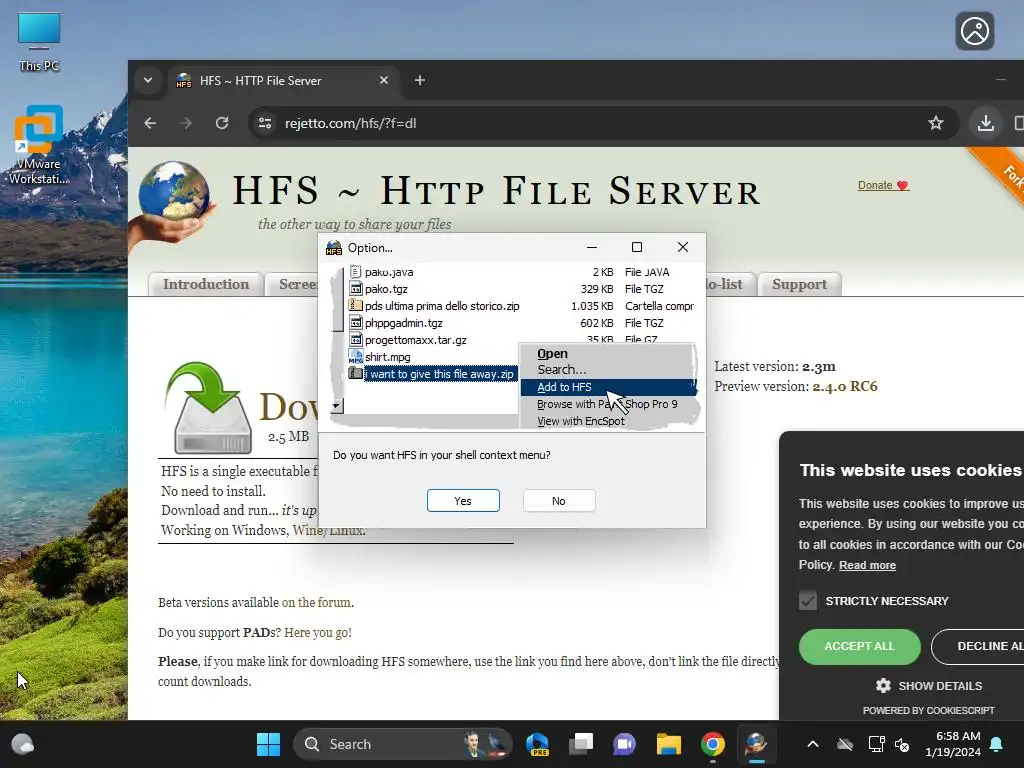Click the OneDrive cloud tray icon
The height and width of the screenshot is (768, 1024).
click(x=845, y=744)
